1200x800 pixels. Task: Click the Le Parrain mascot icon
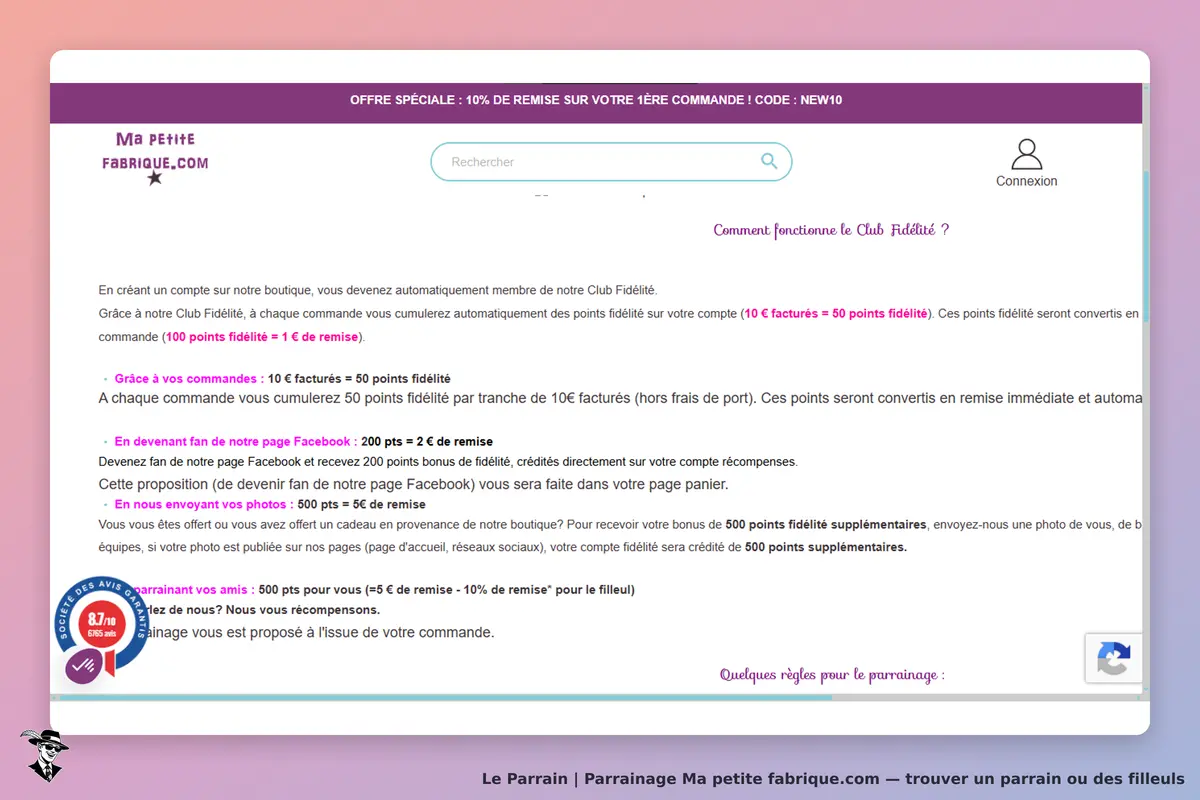[43, 755]
